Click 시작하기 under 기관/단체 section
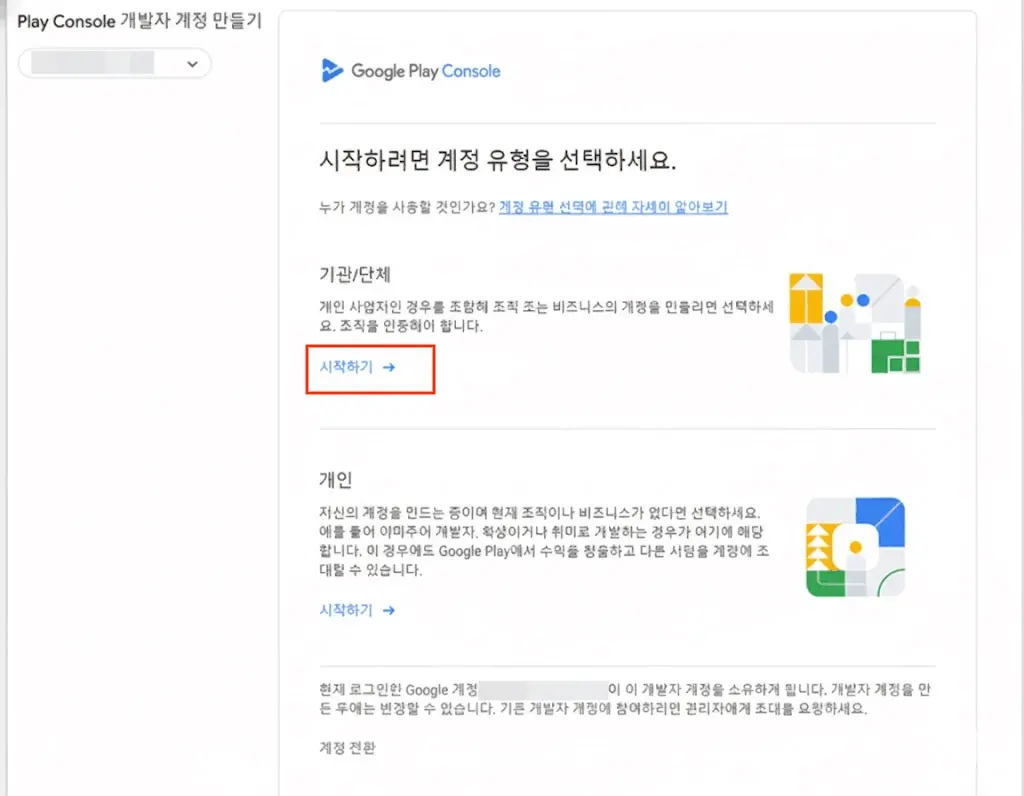The width and height of the screenshot is (1024, 796). pos(346,367)
